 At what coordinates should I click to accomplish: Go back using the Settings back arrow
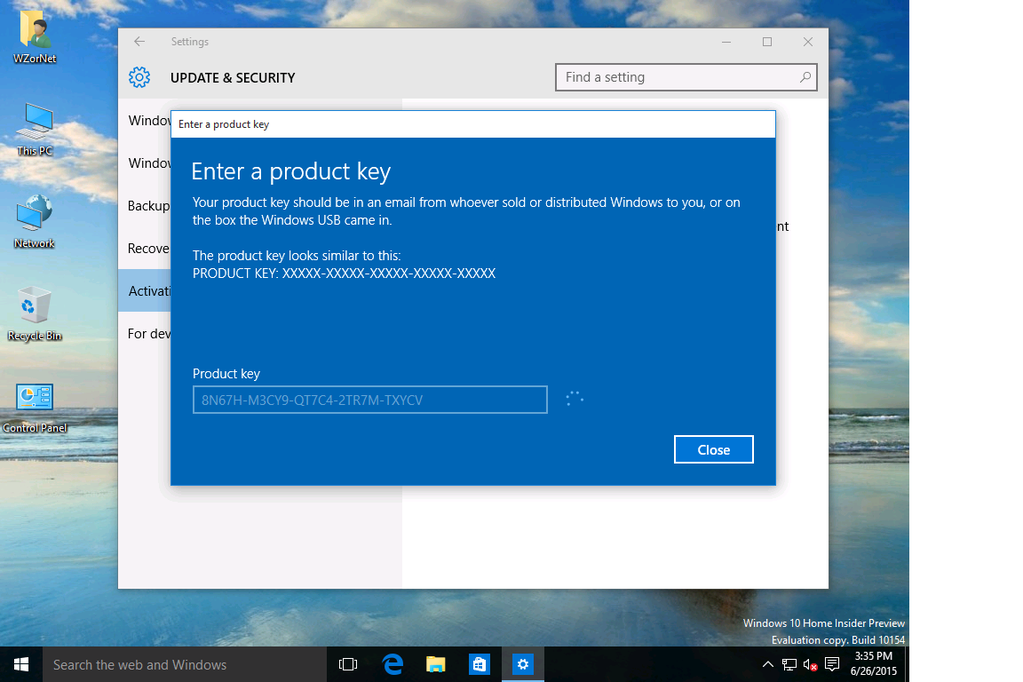coord(139,41)
